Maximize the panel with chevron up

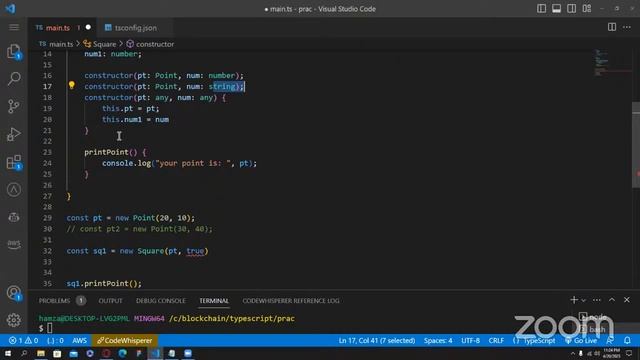(x=612, y=300)
